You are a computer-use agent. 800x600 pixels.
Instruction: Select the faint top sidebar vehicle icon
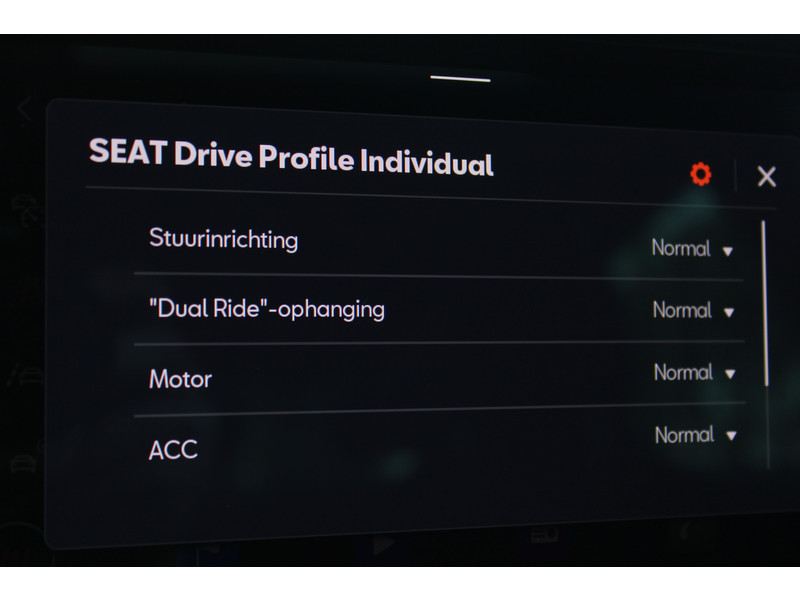click(26, 209)
